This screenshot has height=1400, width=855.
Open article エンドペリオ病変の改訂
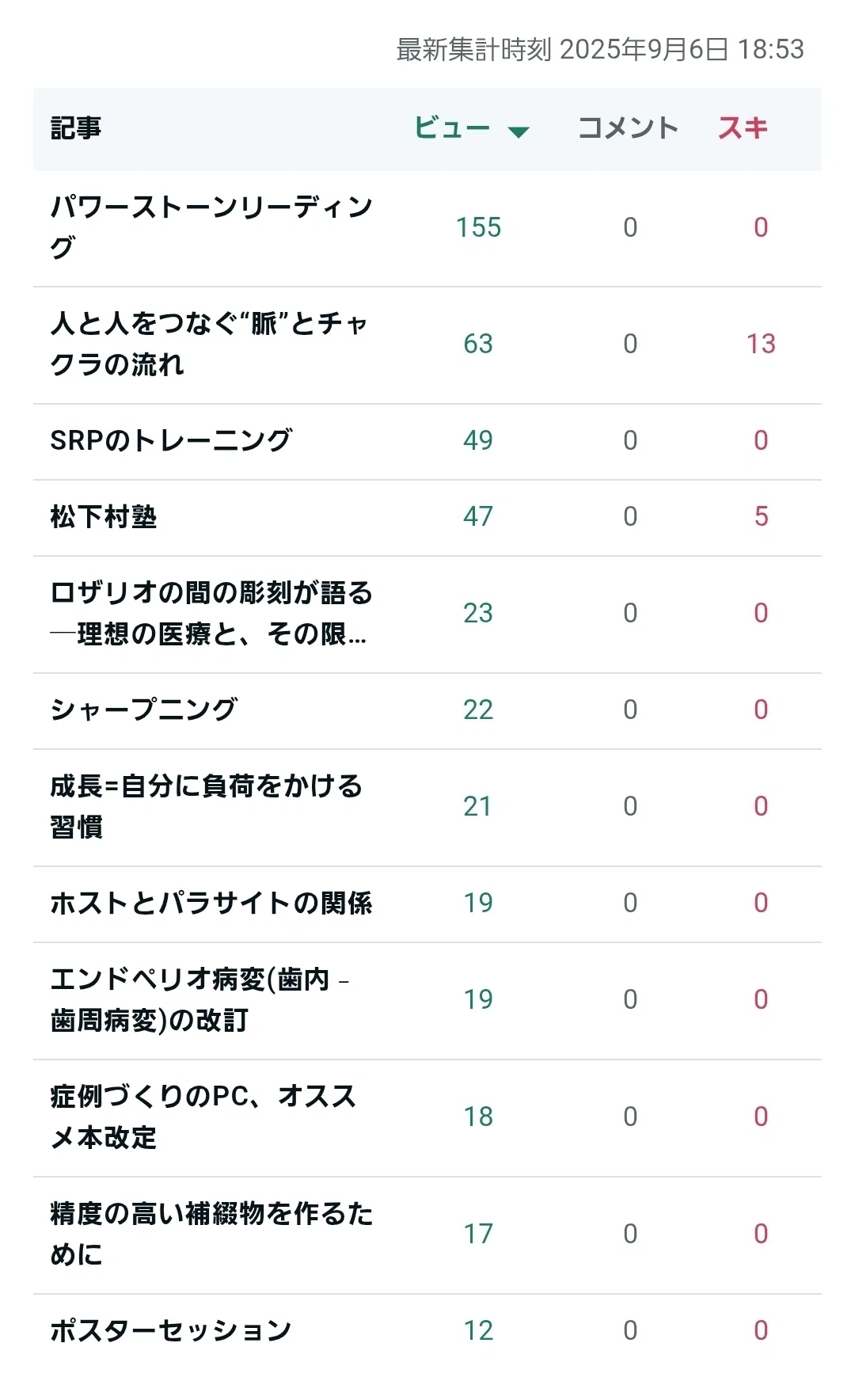(199, 999)
